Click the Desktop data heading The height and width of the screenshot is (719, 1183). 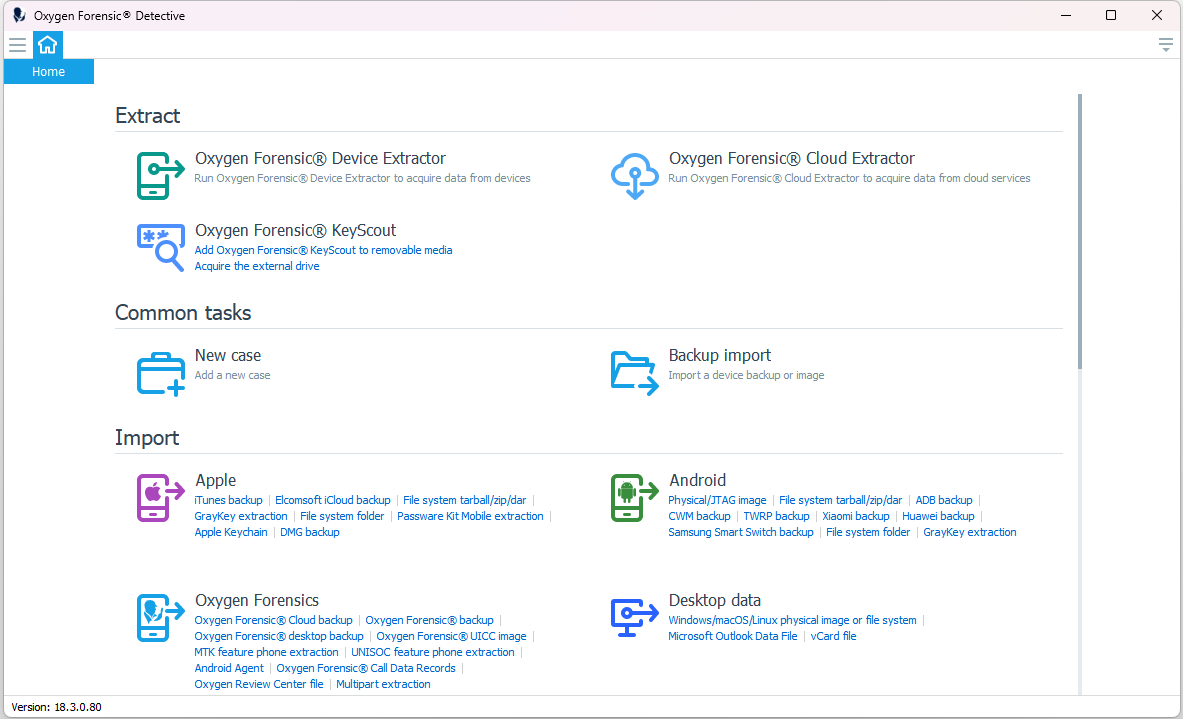tap(714, 601)
